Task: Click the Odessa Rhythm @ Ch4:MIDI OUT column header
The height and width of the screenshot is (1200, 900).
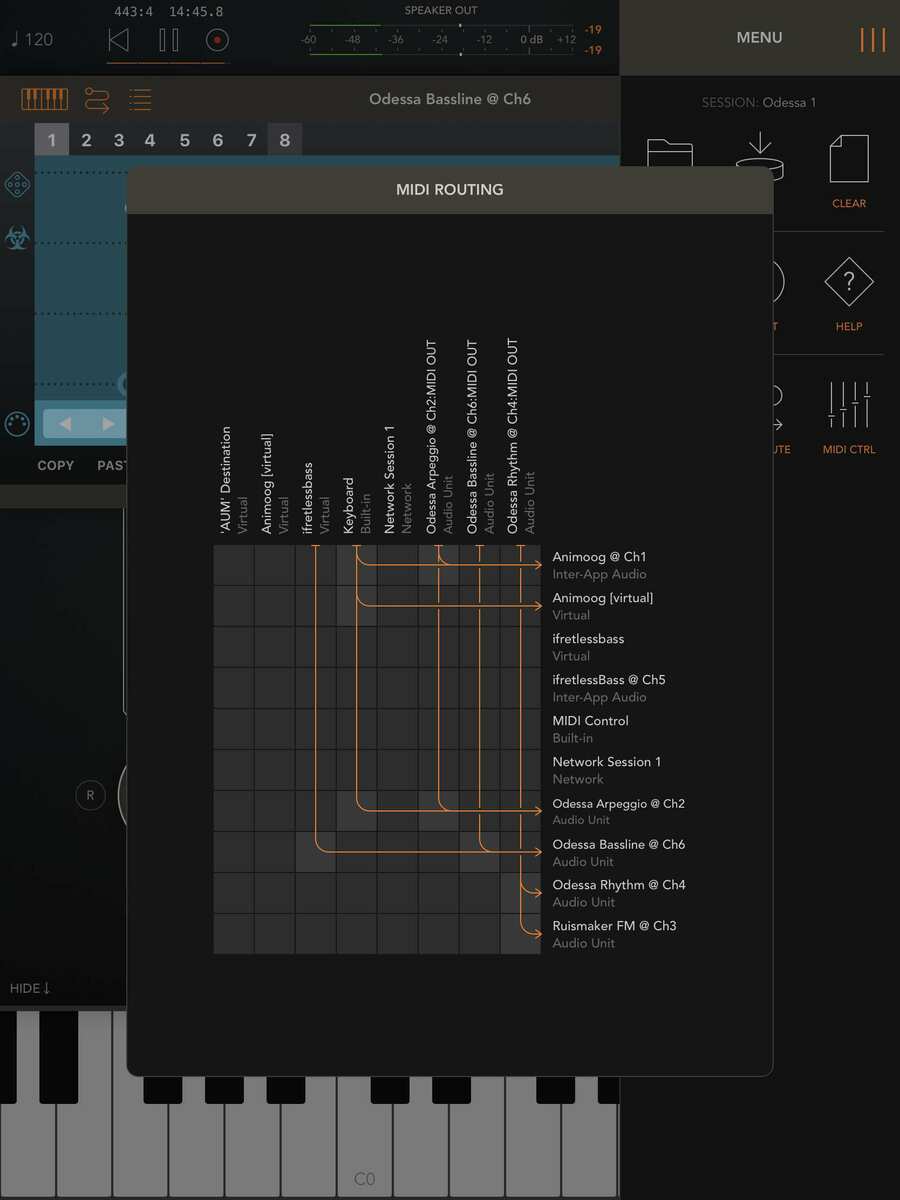Action: 520,437
